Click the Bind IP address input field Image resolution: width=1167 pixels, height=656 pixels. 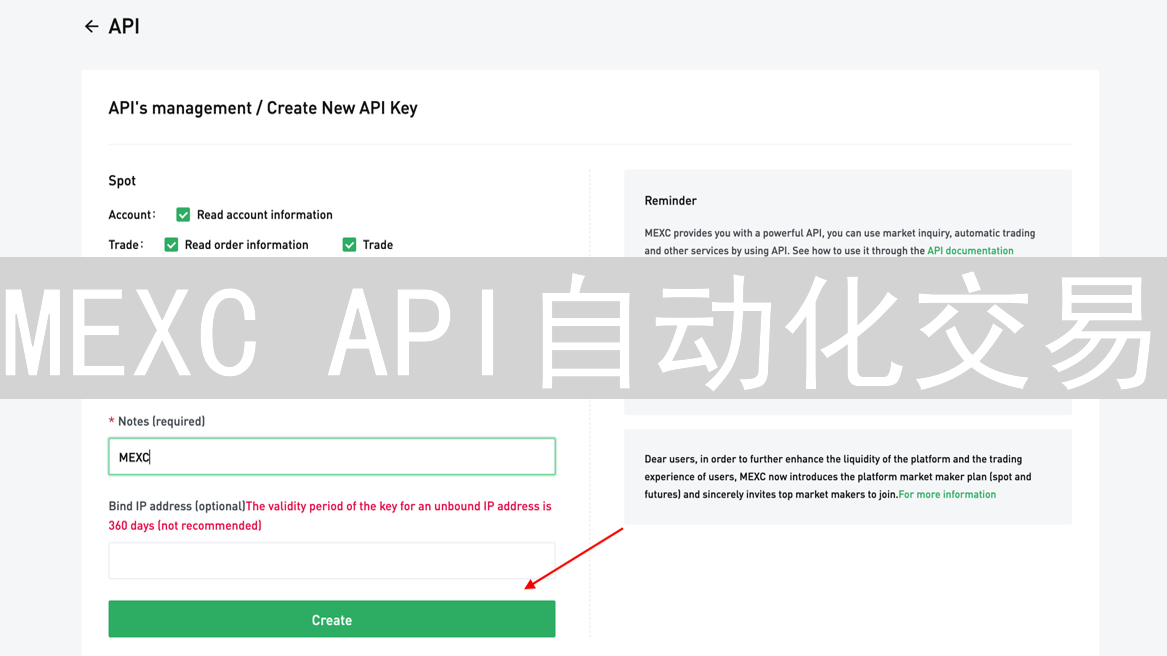coord(332,561)
